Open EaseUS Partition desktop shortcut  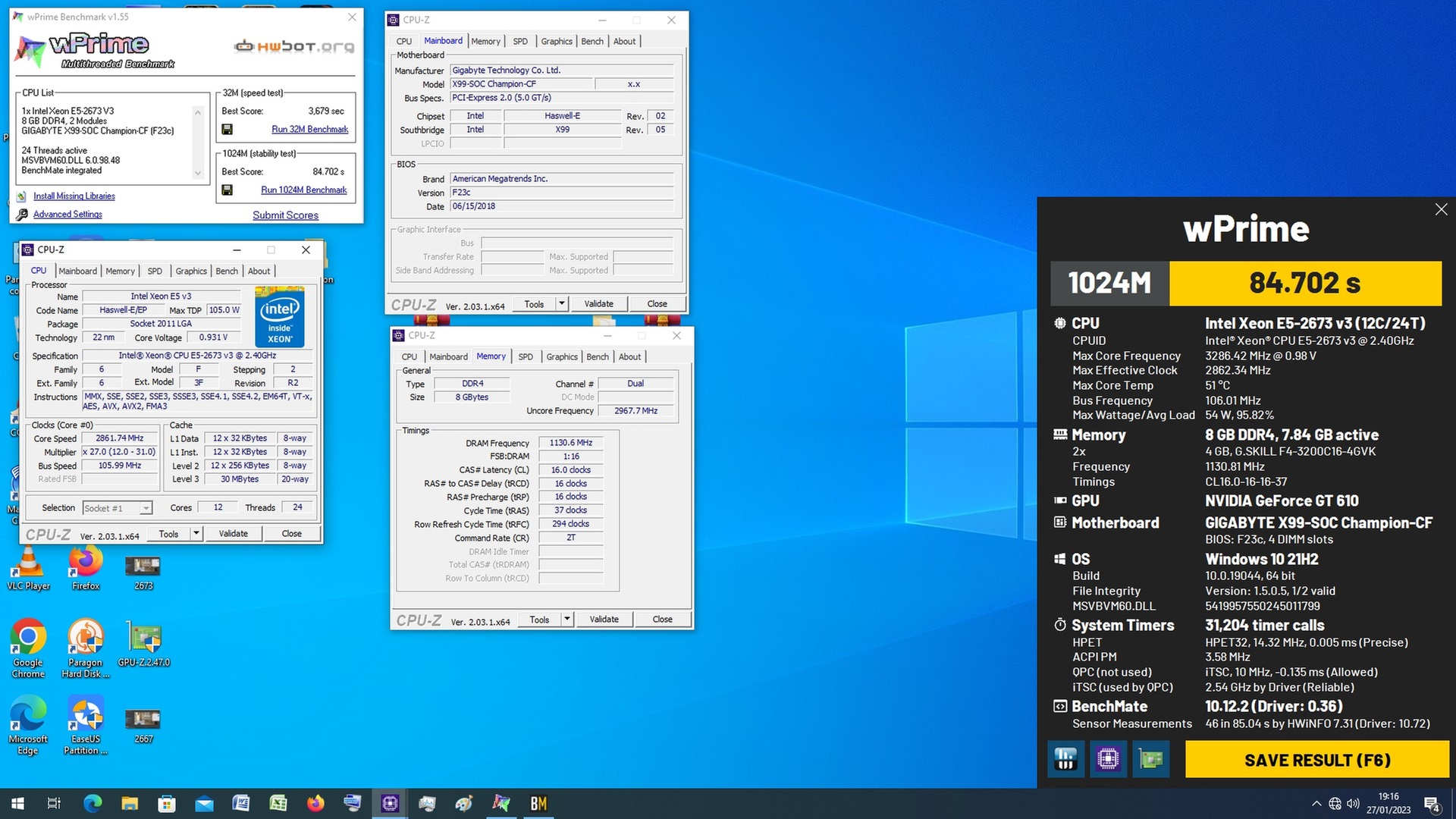tap(86, 726)
